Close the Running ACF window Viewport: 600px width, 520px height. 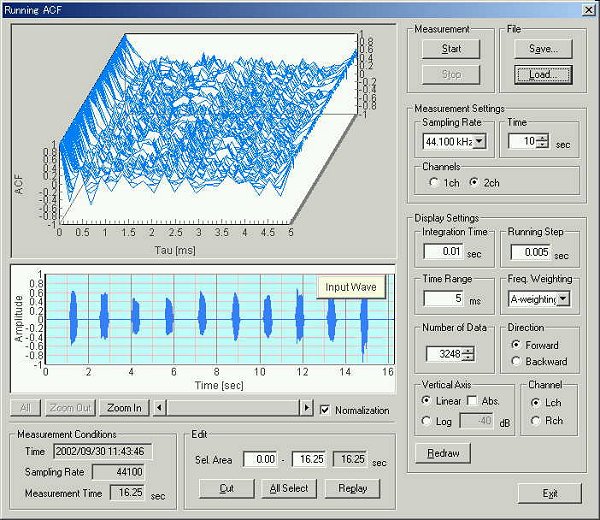589,10
